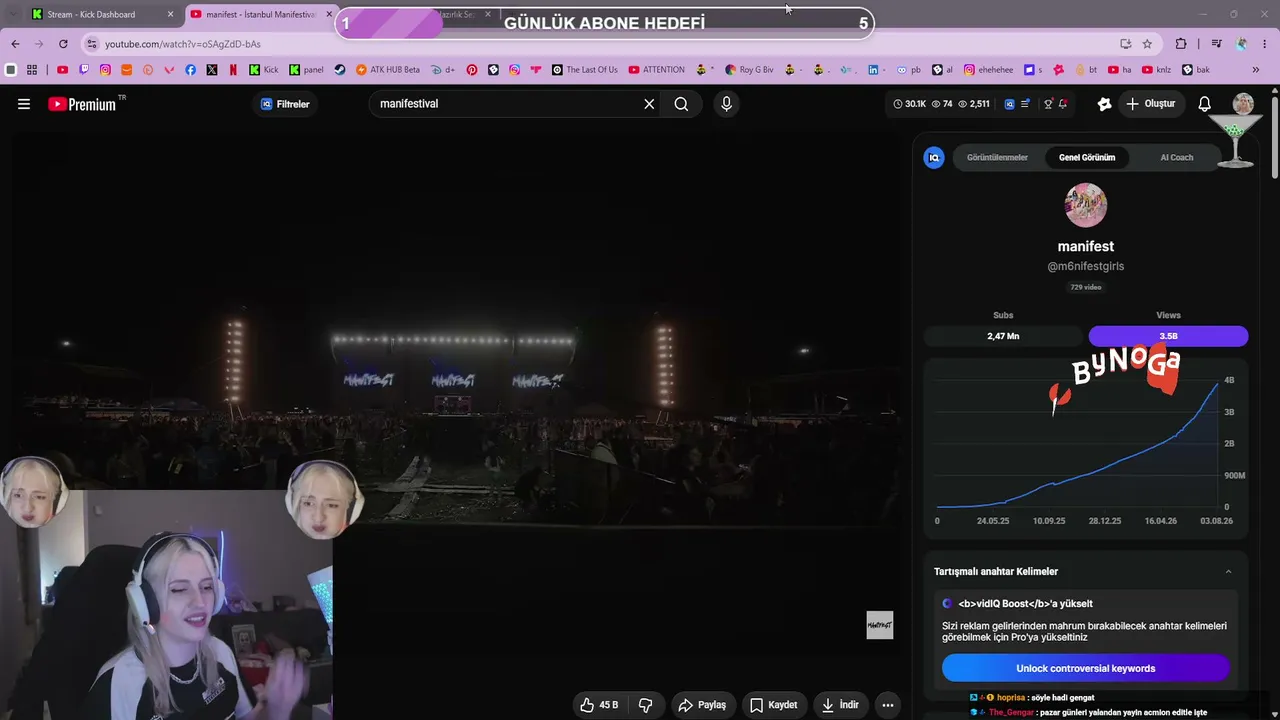Open the tab search dropdown arrow
Image resolution: width=1280 pixels, height=720 pixels.
click(13, 14)
